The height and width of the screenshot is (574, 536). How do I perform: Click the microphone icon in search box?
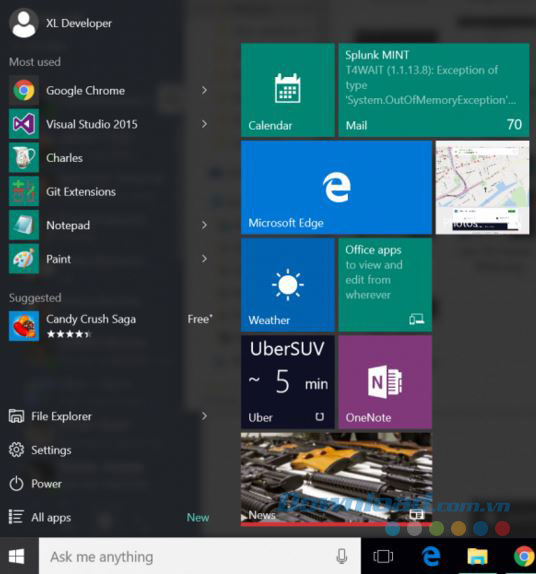[342, 556]
